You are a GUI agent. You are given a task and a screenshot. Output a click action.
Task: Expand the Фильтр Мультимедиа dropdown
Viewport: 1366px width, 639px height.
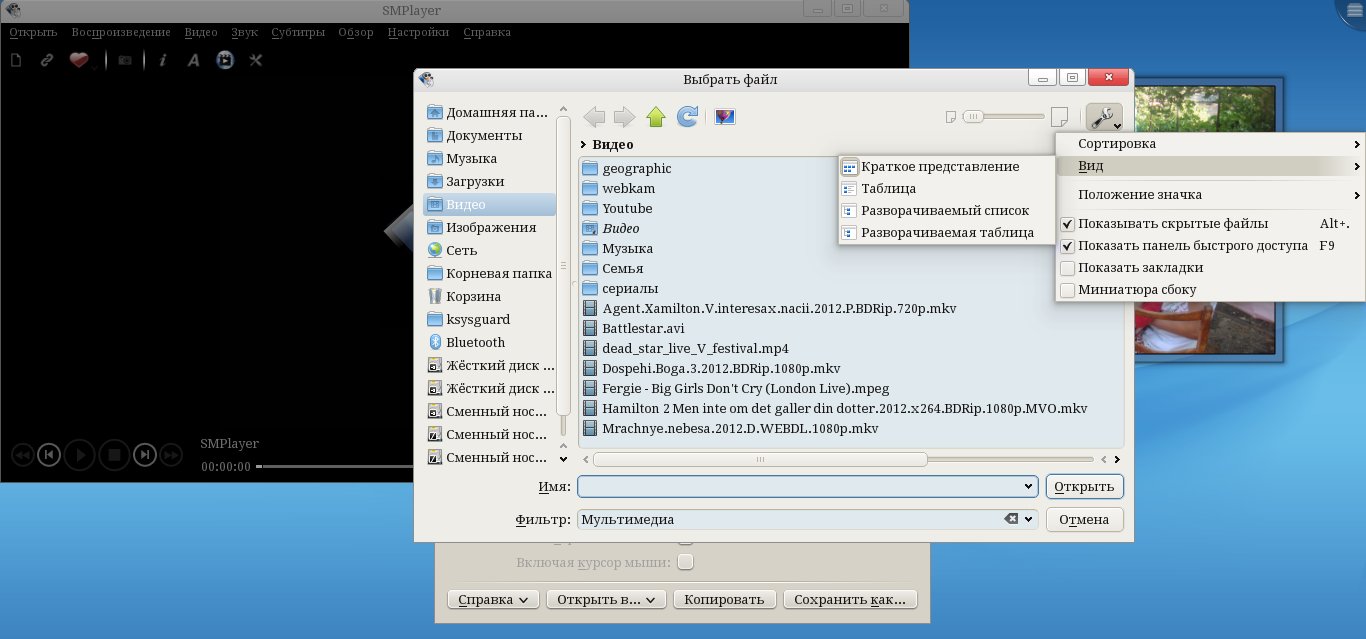coord(1030,520)
